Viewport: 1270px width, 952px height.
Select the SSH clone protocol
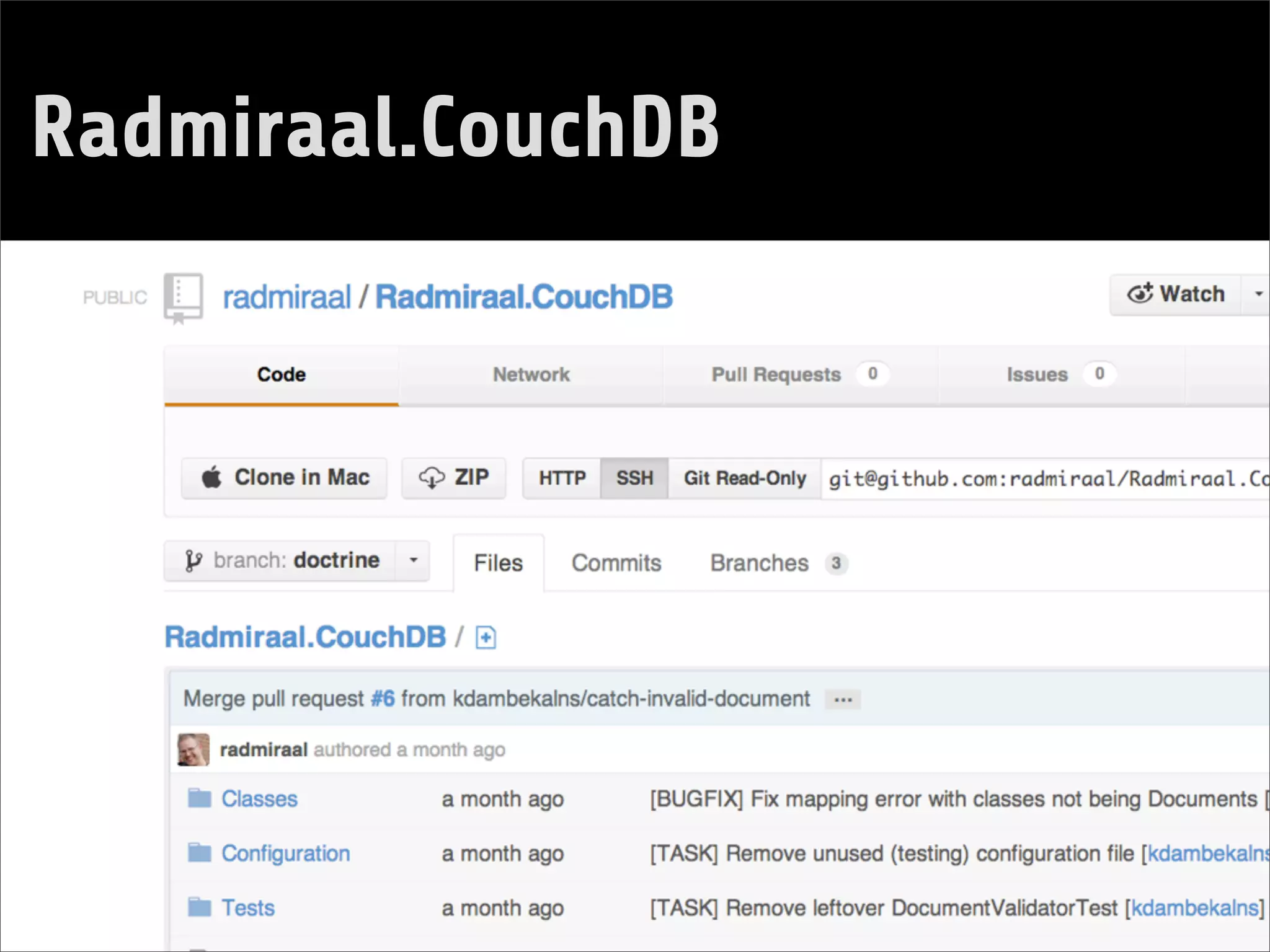[634, 478]
